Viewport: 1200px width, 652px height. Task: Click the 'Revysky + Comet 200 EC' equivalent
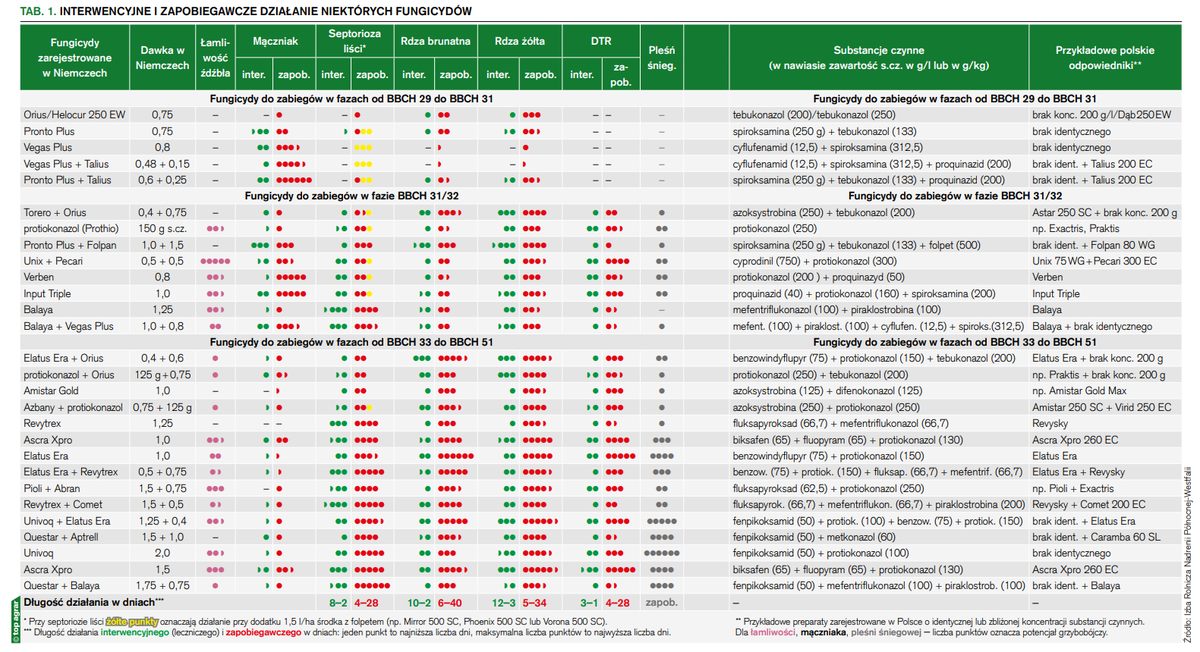[x=1089, y=504]
